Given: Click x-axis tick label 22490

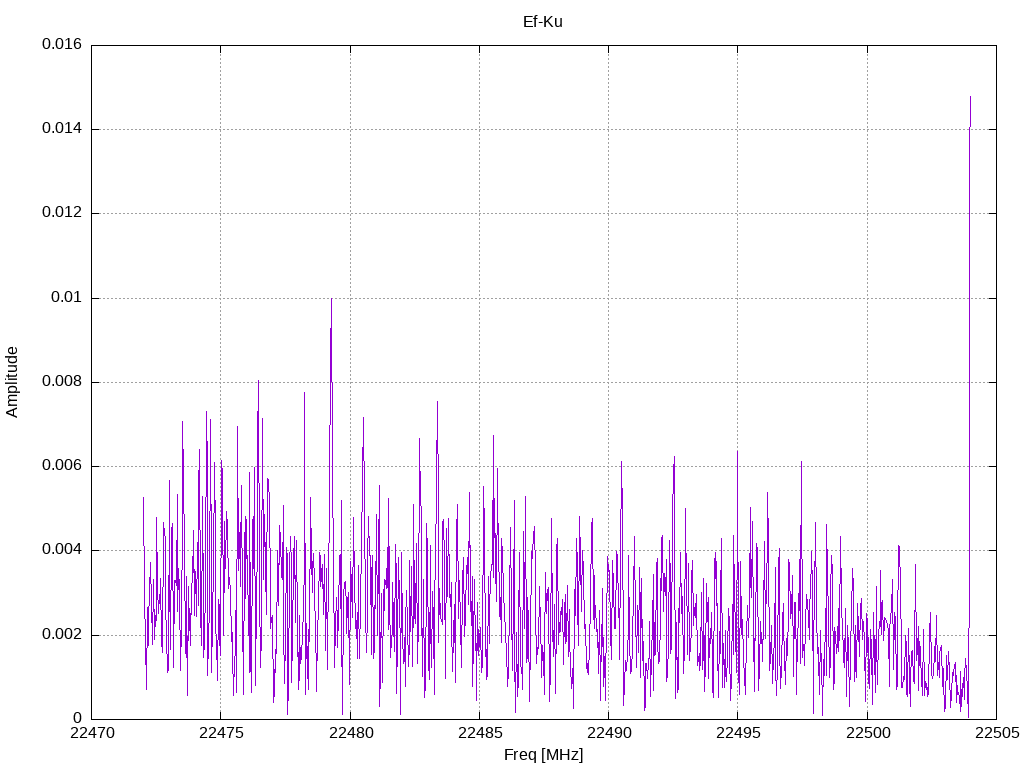Looking at the screenshot, I should pyautogui.click(x=609, y=733).
